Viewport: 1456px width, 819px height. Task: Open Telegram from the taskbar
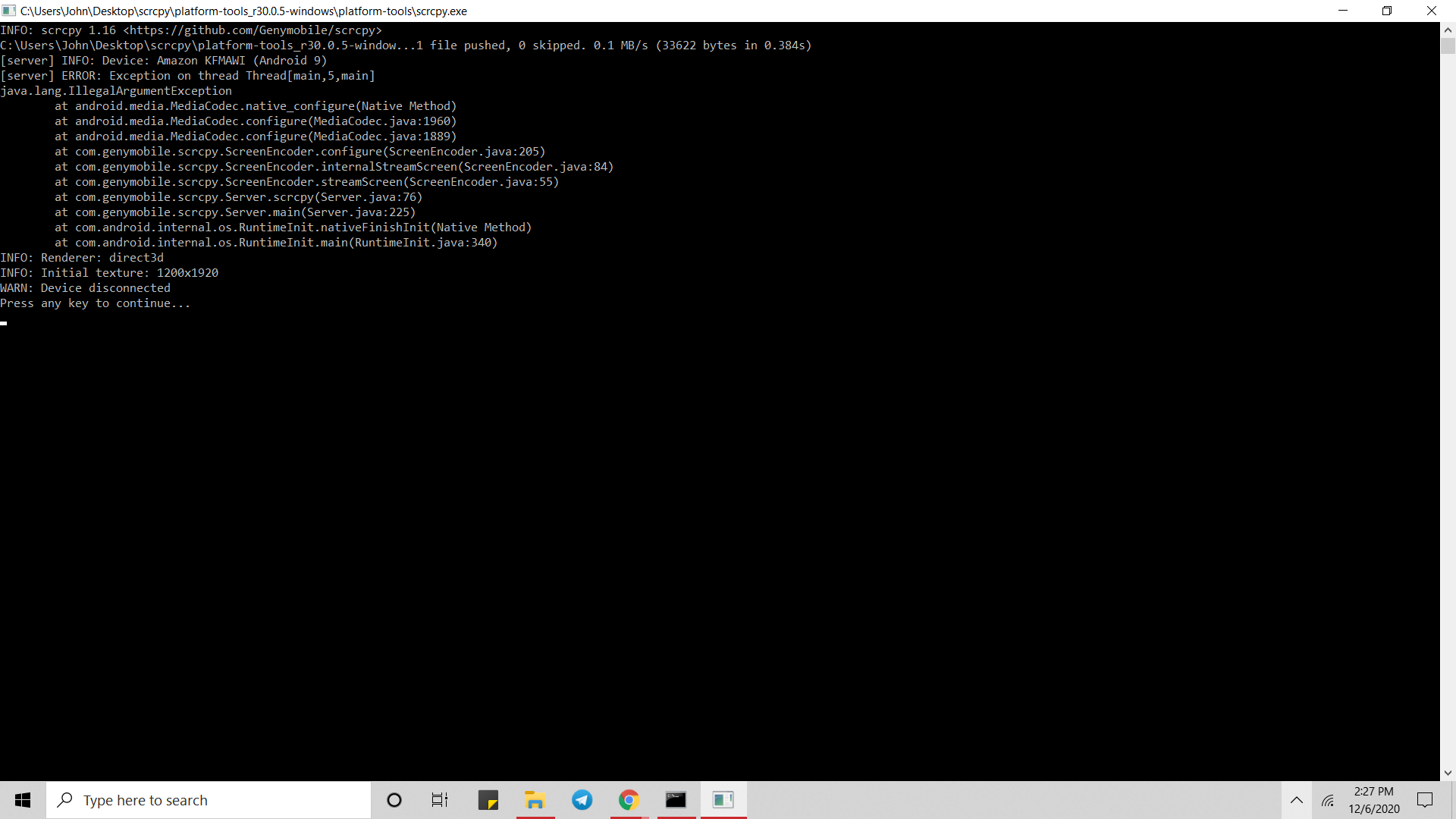582,800
